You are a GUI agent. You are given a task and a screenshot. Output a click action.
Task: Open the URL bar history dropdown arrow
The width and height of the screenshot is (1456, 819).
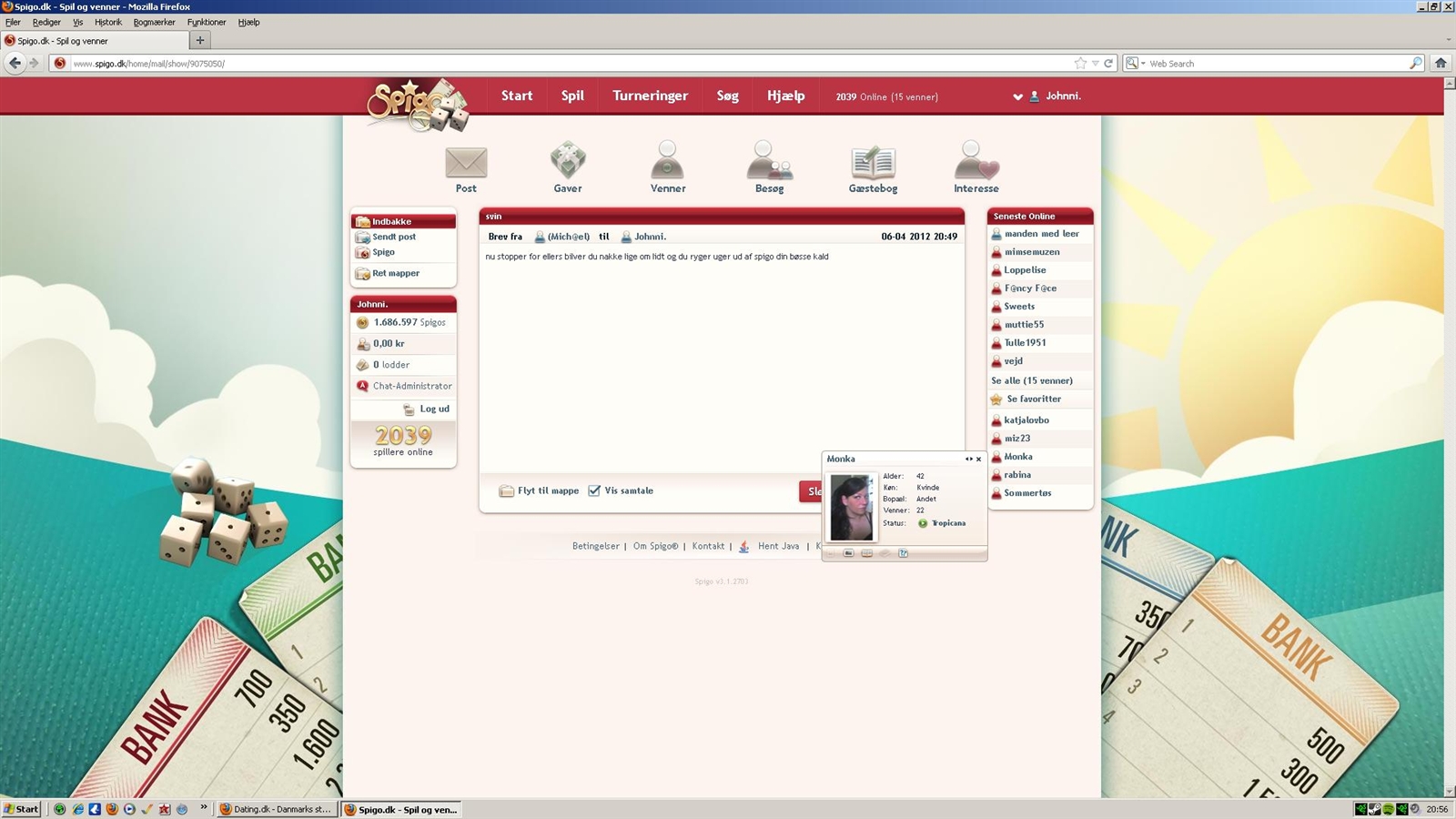coord(1096,64)
